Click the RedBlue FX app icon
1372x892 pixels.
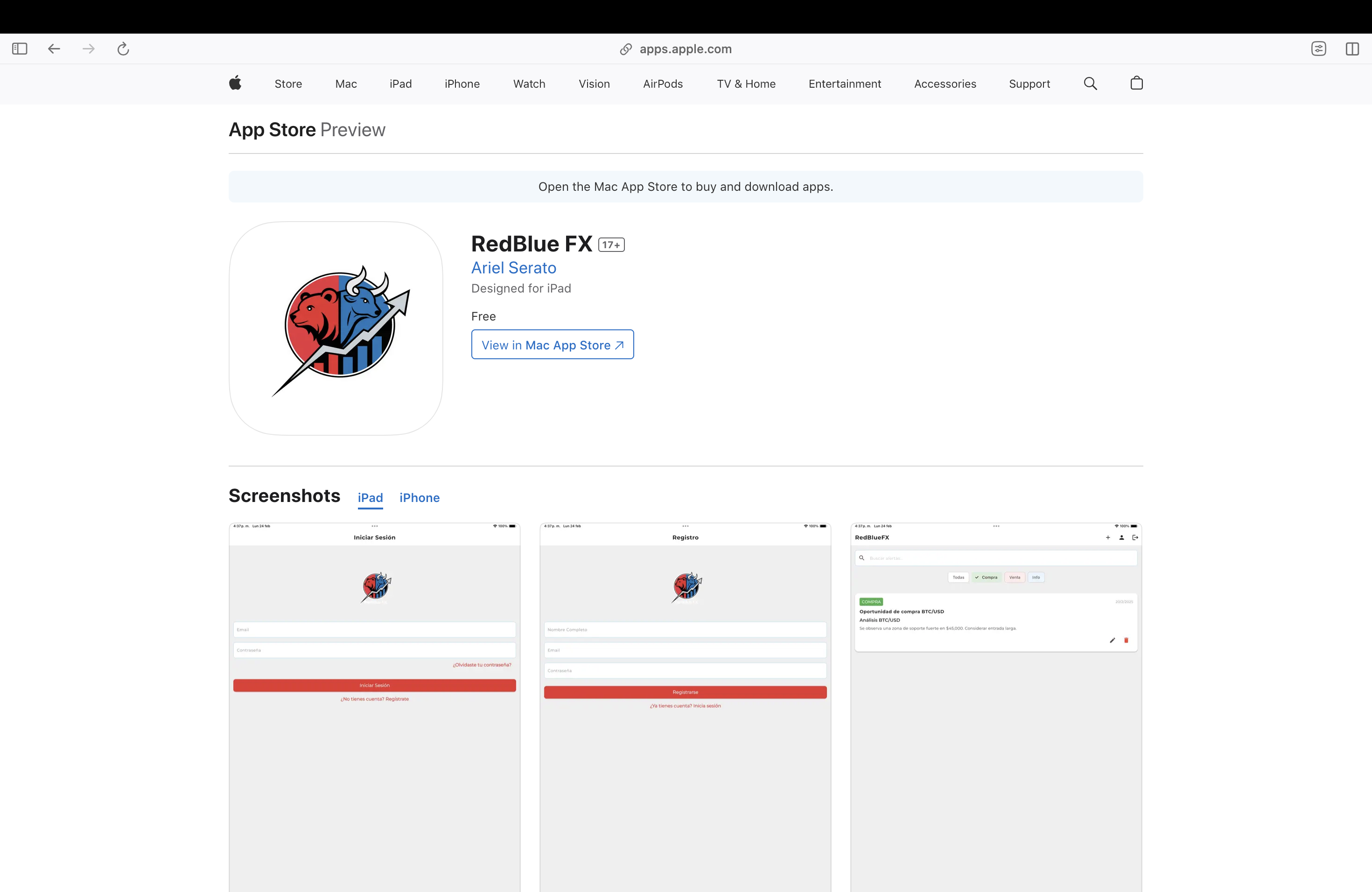pyautogui.click(x=336, y=328)
